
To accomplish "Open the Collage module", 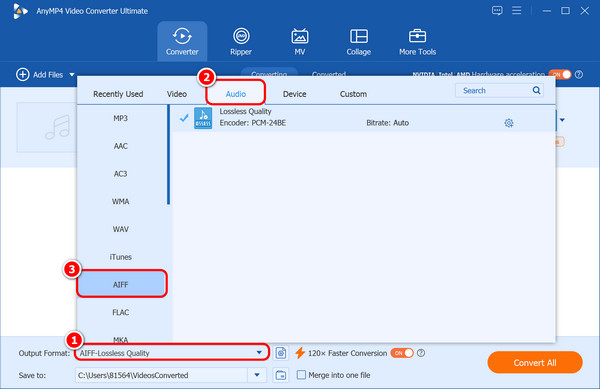I will tap(359, 41).
